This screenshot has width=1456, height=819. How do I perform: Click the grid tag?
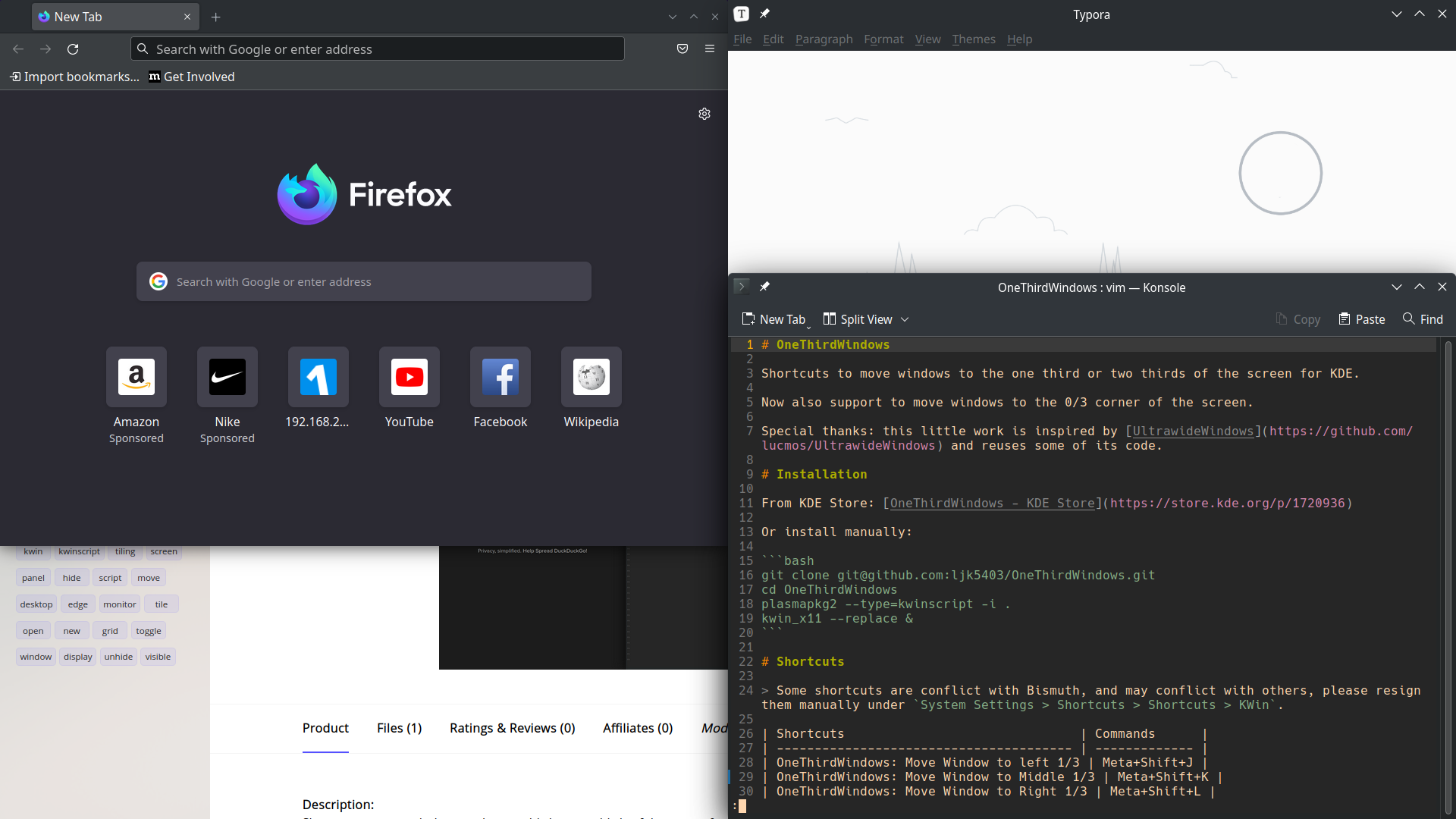tap(110, 631)
